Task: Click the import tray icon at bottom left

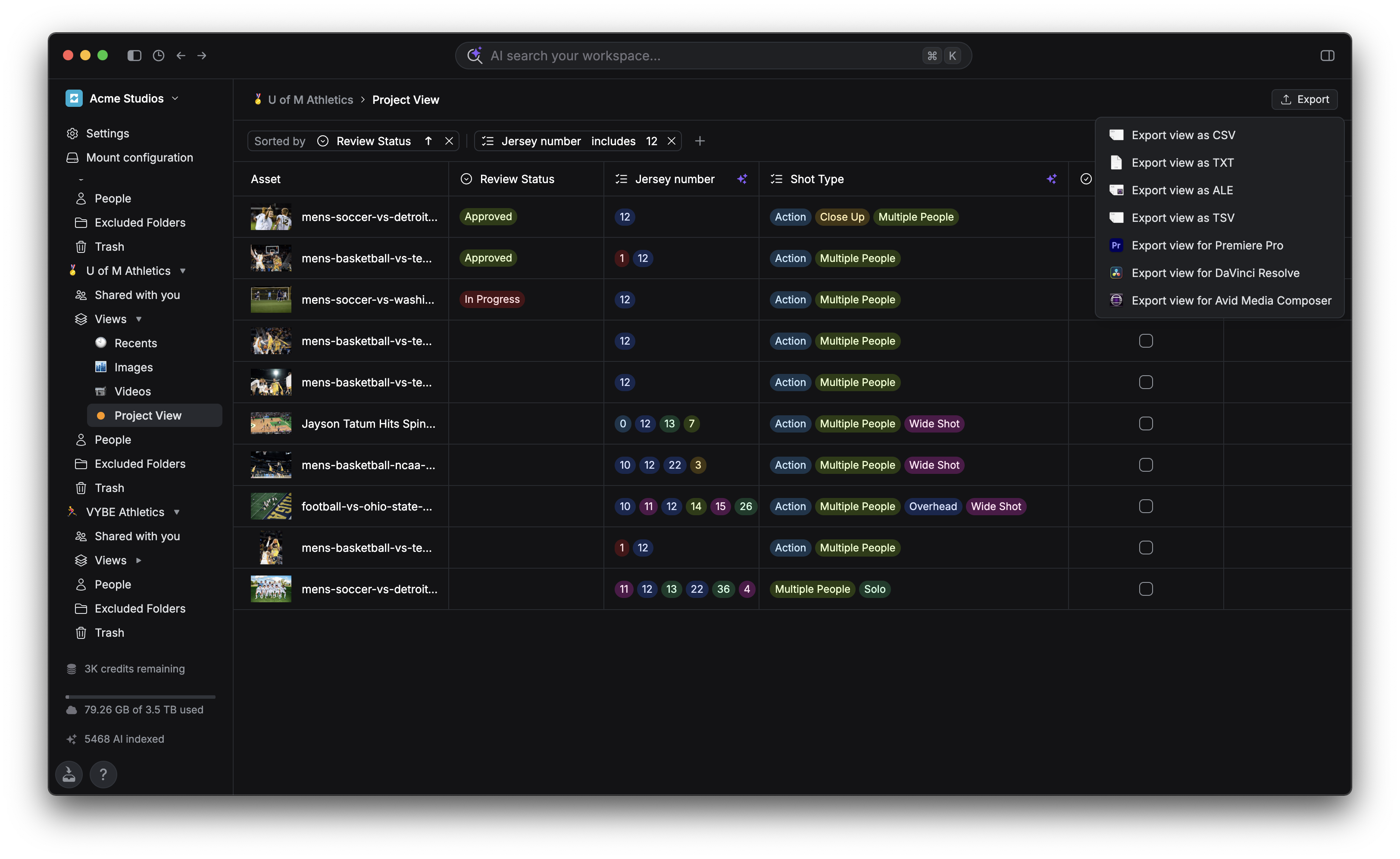Action: point(69,774)
